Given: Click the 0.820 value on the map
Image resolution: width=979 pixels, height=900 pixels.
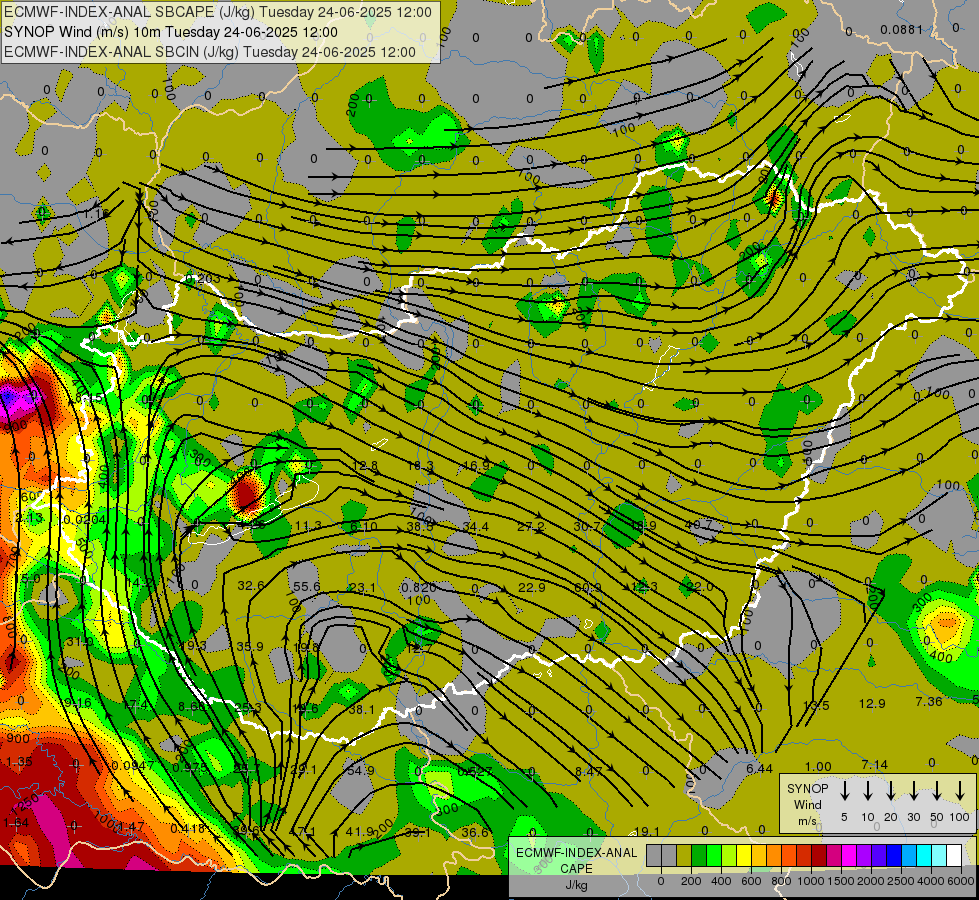Looking at the screenshot, I should [x=418, y=587].
